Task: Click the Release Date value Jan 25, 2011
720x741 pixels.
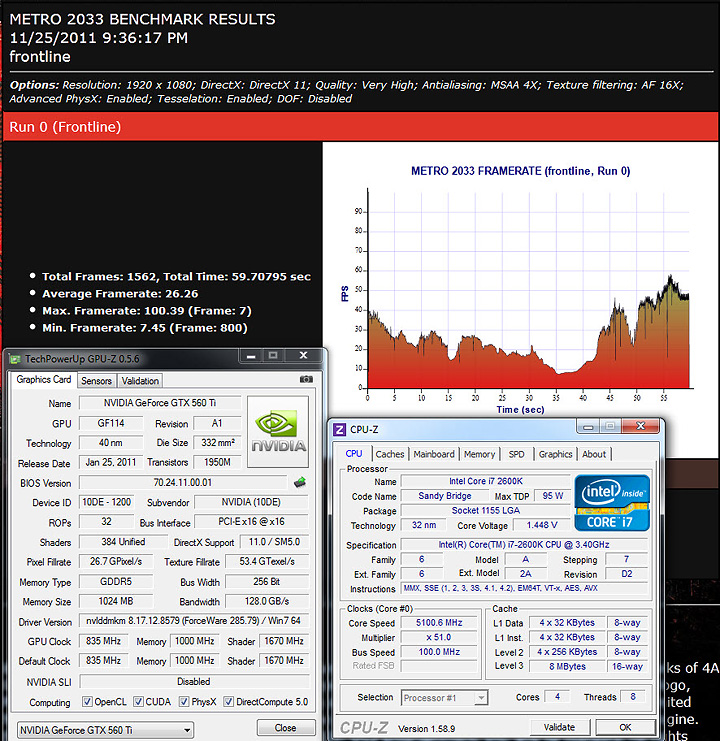Action: pos(111,462)
